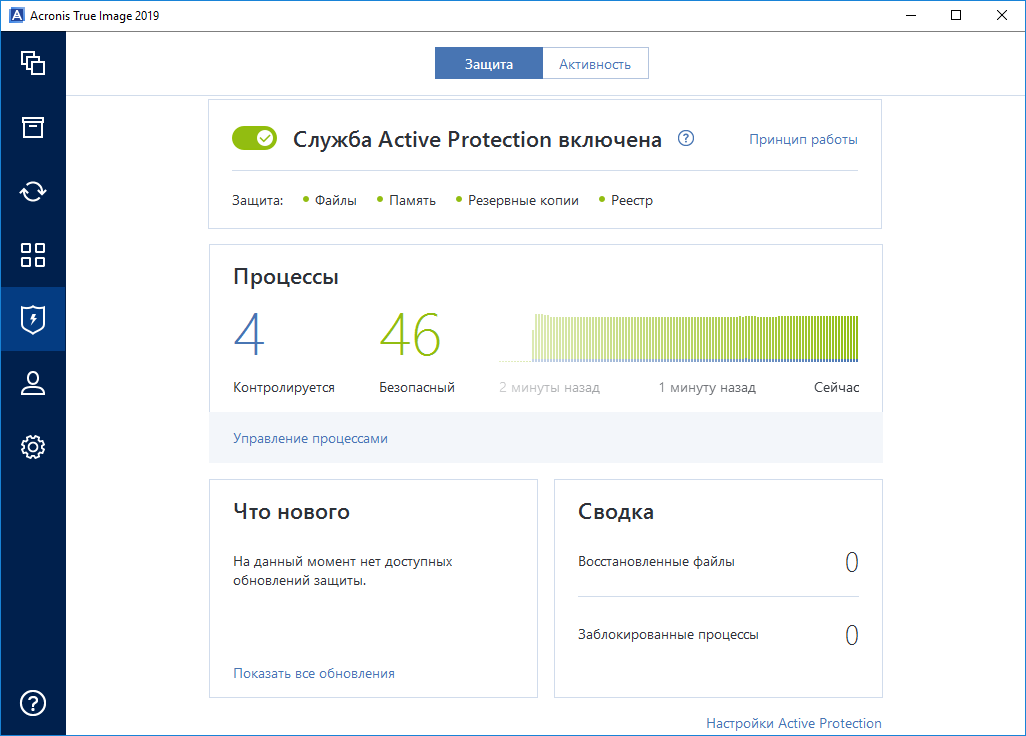Open the Tools grid icon
The image size is (1026, 736).
[x=33, y=255]
